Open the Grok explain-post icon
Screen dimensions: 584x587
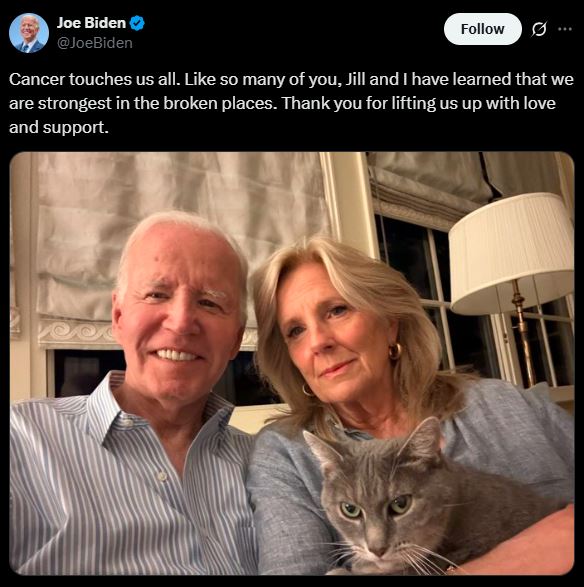[539, 29]
